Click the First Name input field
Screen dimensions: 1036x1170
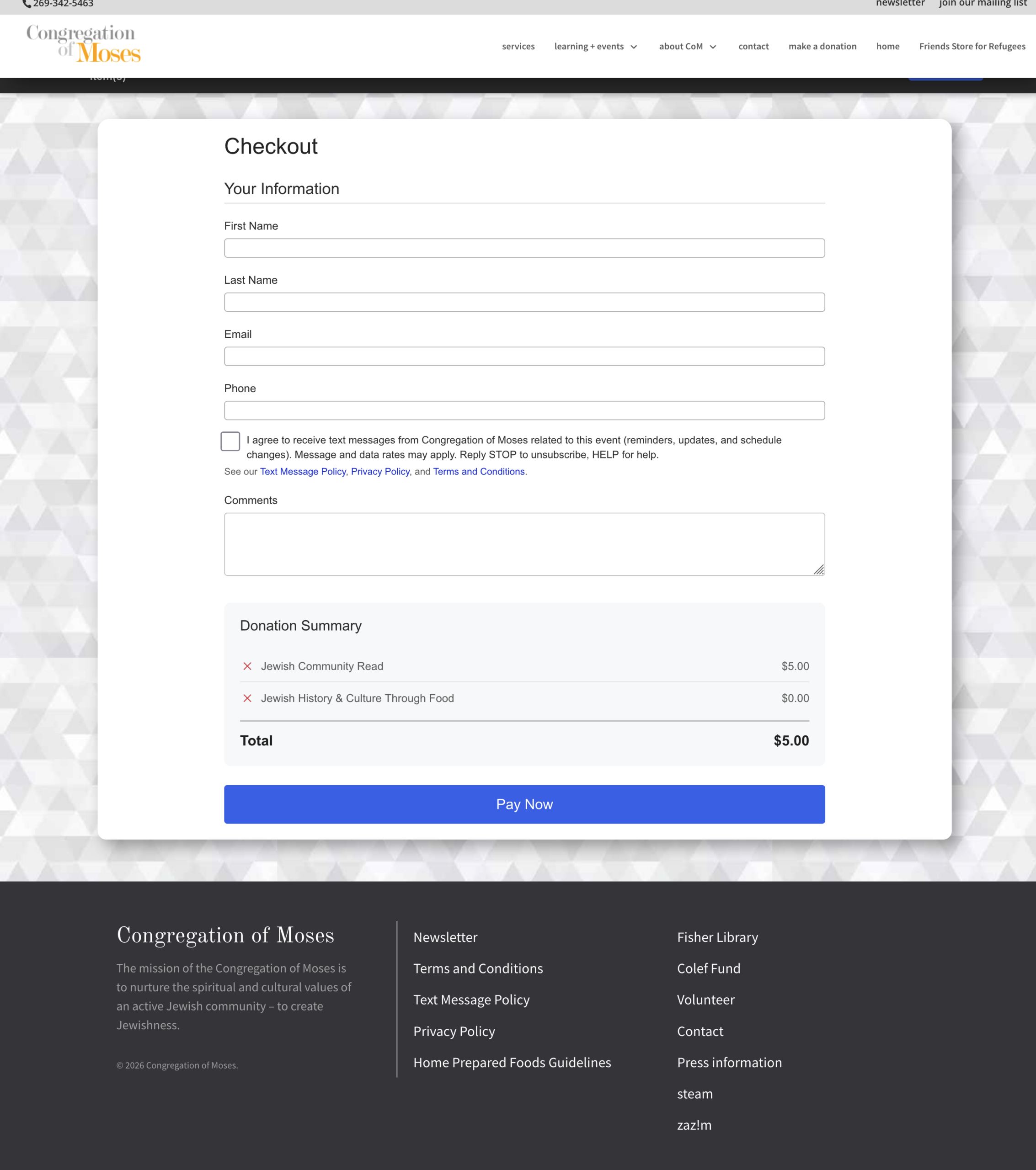click(x=524, y=249)
